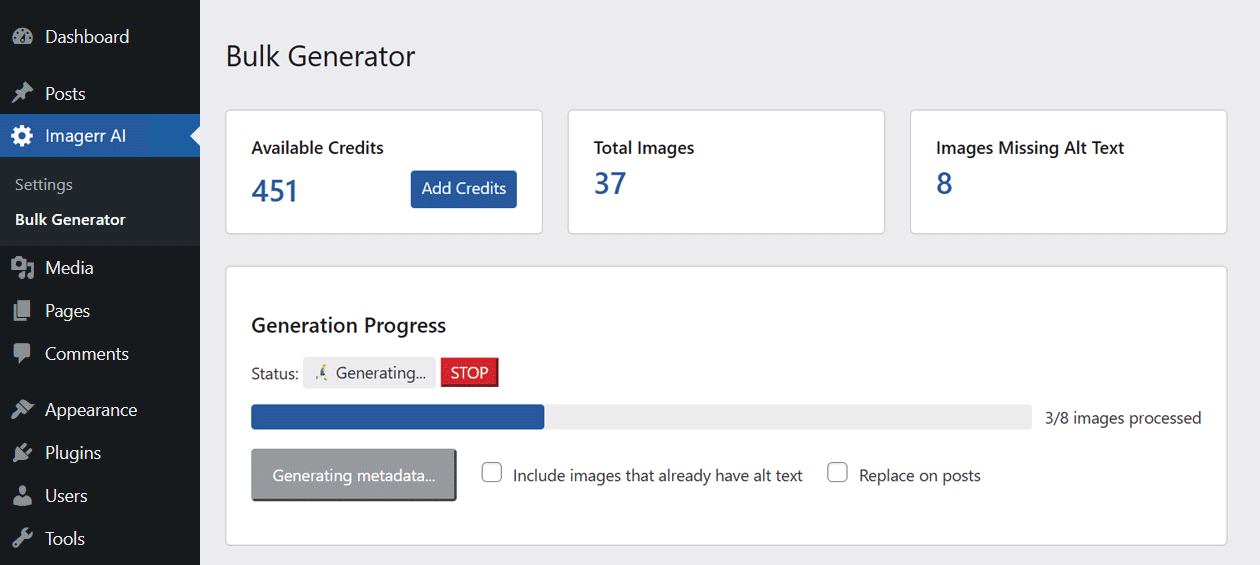Open the Settings submenu item

click(x=44, y=185)
